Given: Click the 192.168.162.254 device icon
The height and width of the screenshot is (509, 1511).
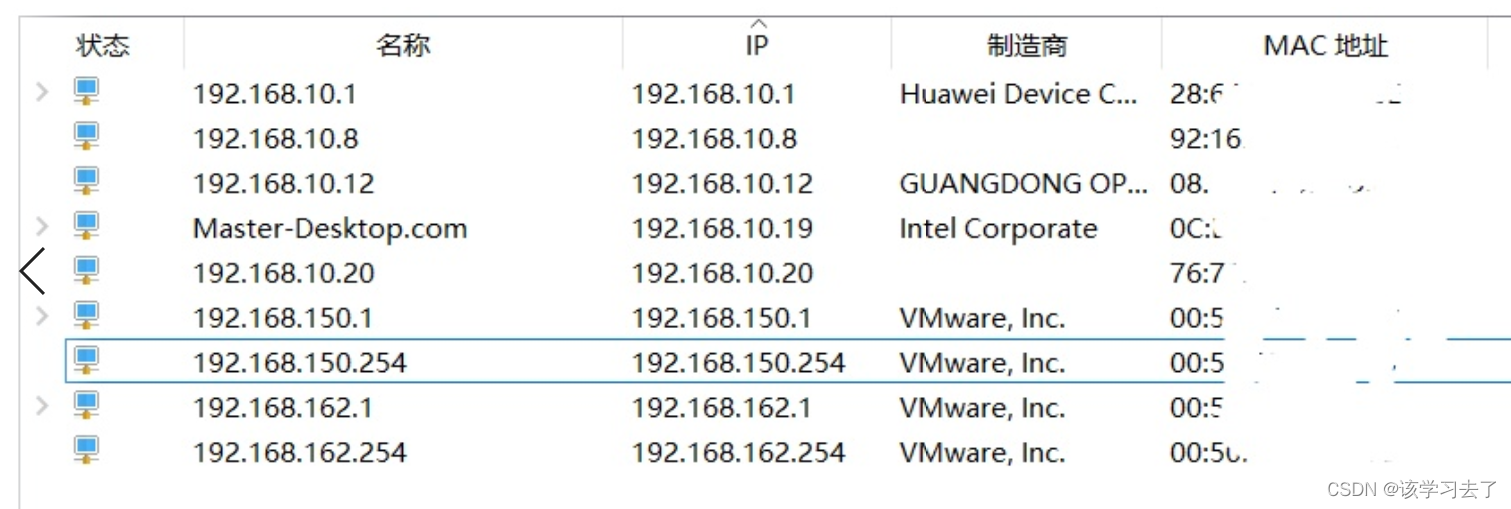Looking at the screenshot, I should (87, 452).
